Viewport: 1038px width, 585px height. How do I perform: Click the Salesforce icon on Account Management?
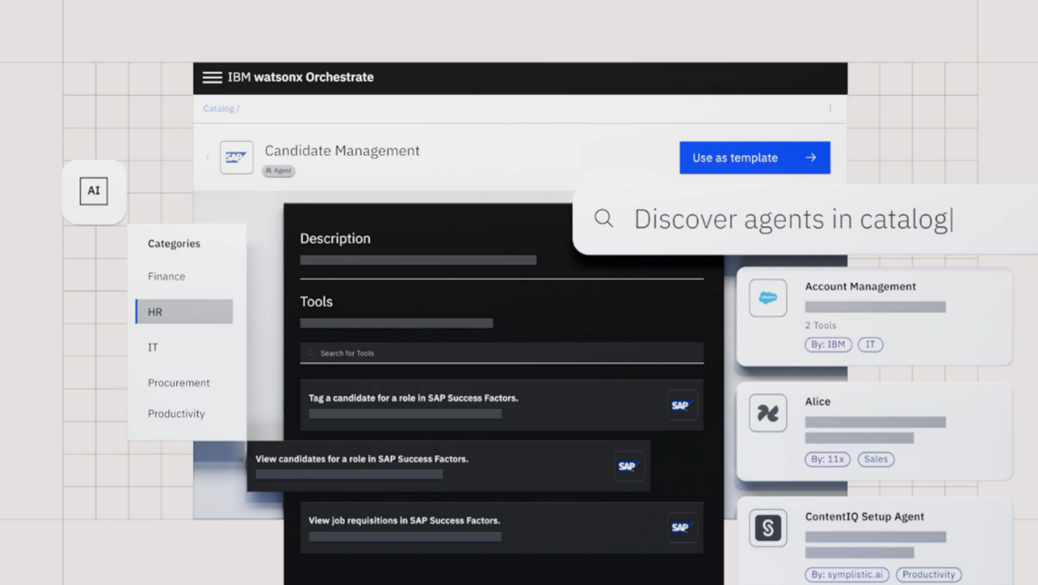[768, 298]
